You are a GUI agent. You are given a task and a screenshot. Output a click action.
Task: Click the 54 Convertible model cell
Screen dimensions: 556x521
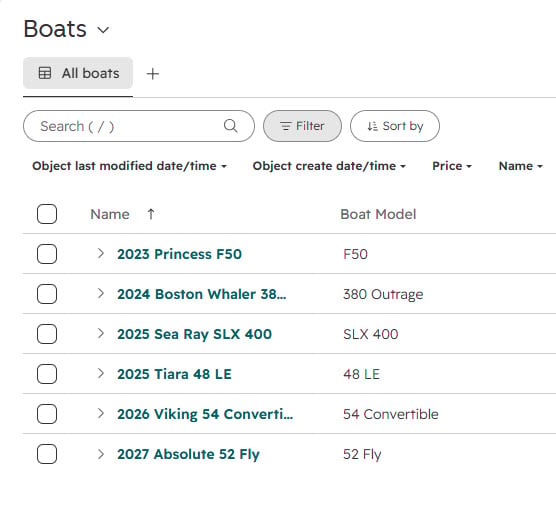pyautogui.click(x=390, y=414)
